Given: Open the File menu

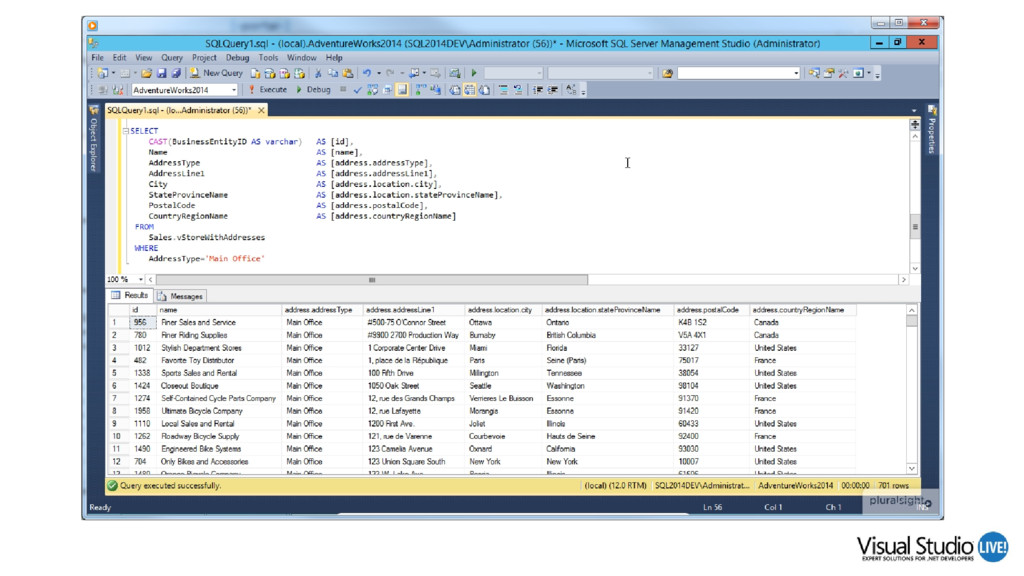Looking at the screenshot, I should 97,57.
